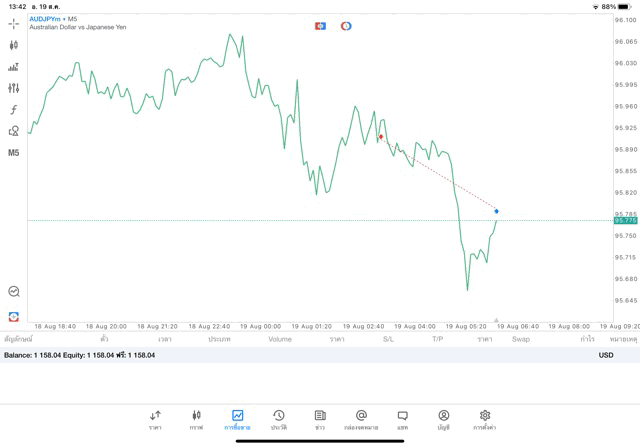This screenshot has width=640, height=447.
Task: Select the drawing objects shapes icon
Action: [14, 131]
